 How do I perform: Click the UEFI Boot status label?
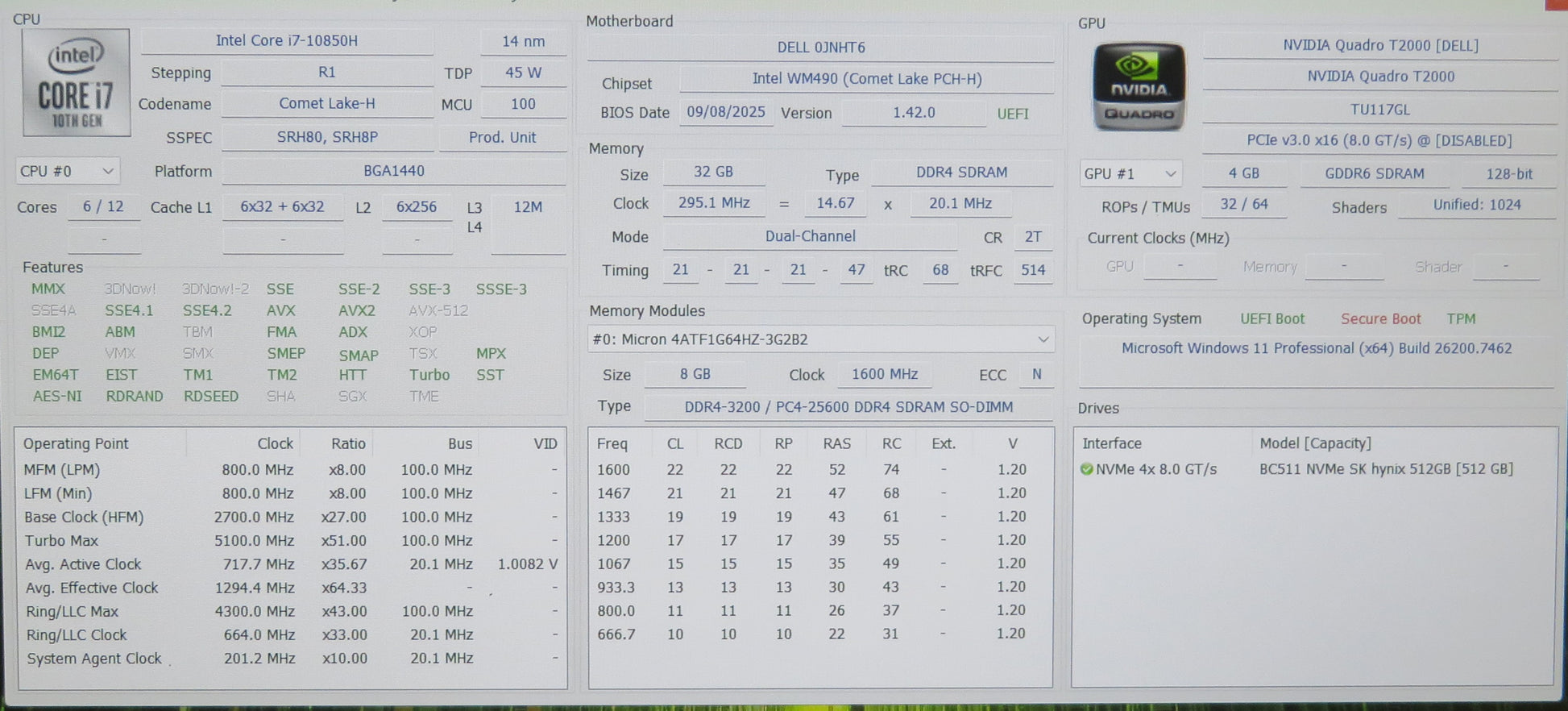point(1271,319)
